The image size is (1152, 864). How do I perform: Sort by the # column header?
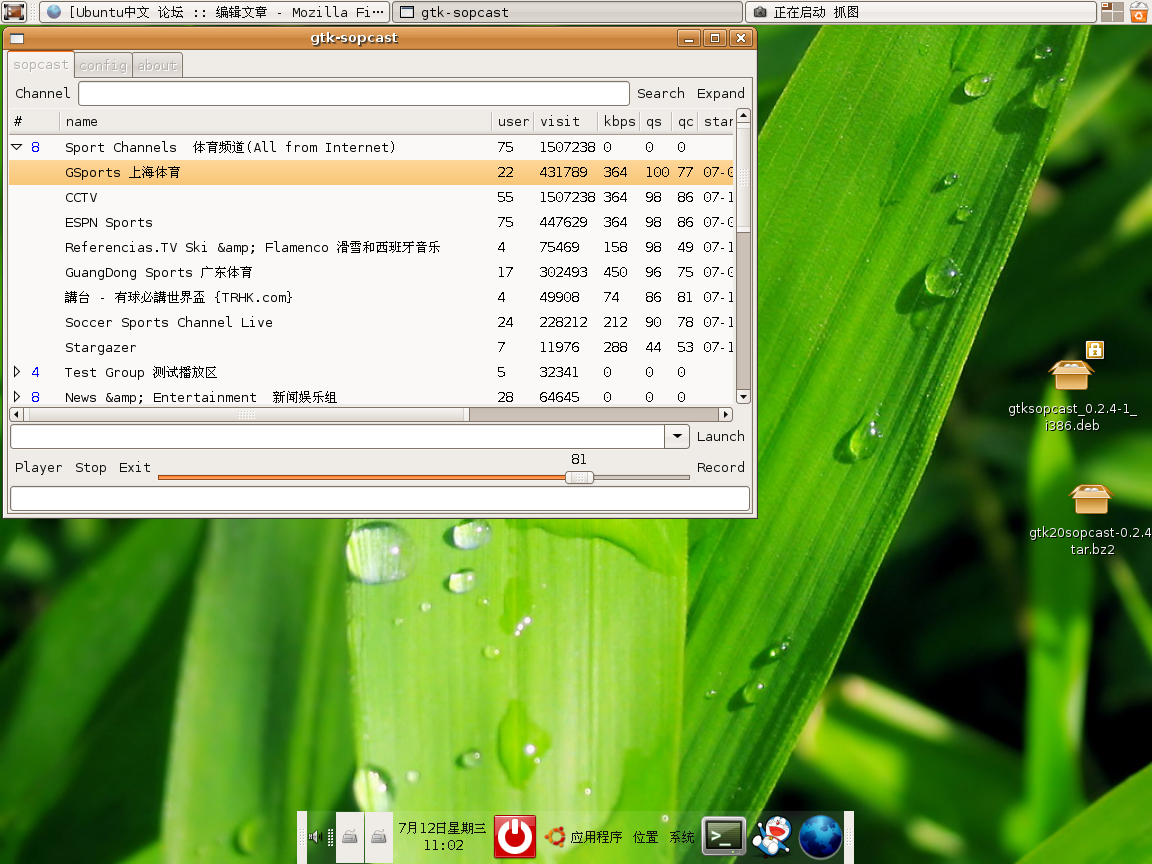point(34,121)
